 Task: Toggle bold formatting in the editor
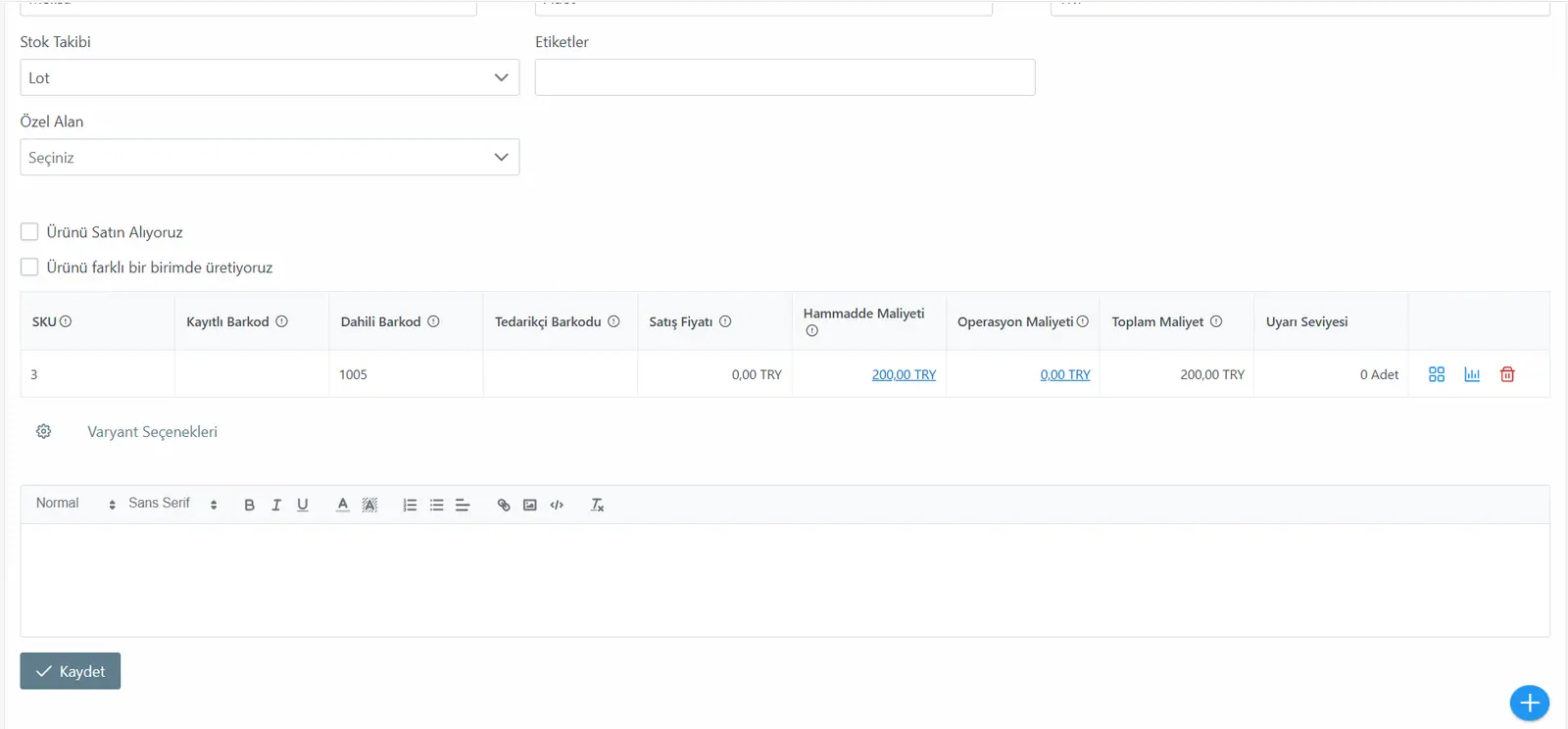click(x=249, y=505)
